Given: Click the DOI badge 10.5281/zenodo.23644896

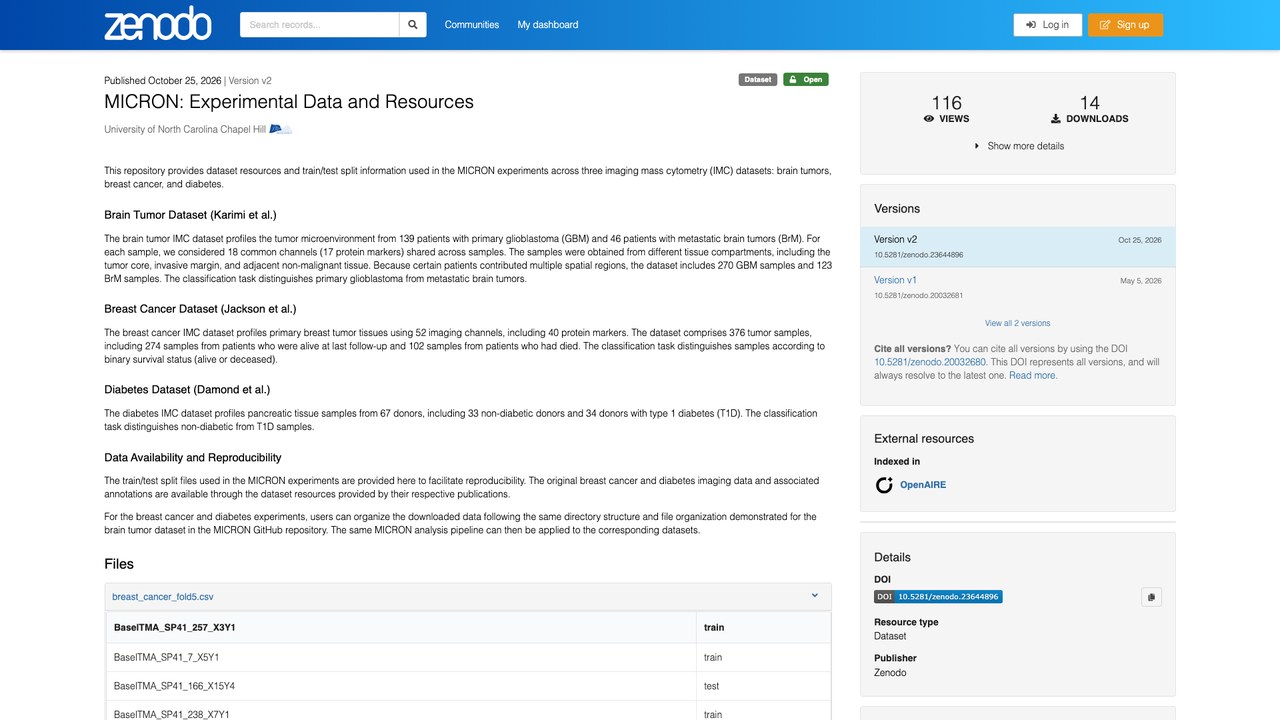Looking at the screenshot, I should click(938, 597).
